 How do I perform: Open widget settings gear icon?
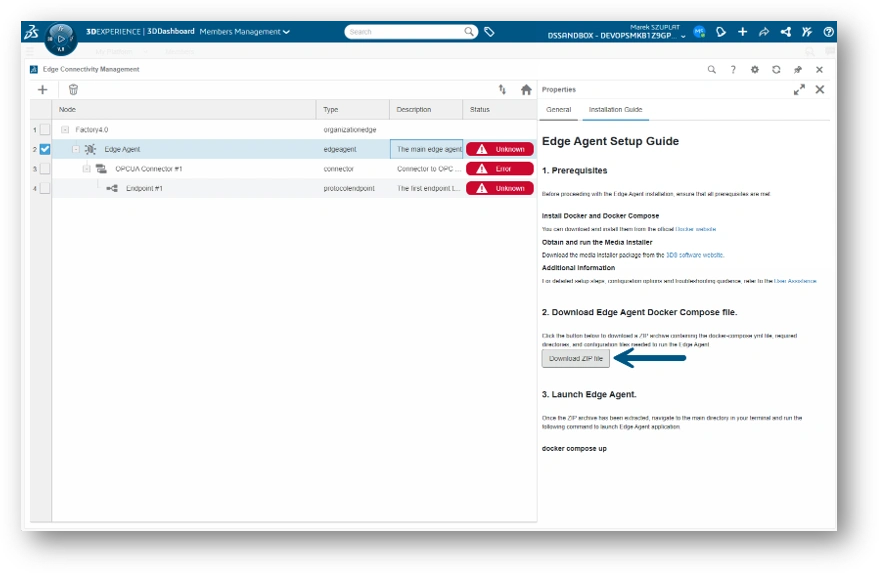click(x=755, y=70)
